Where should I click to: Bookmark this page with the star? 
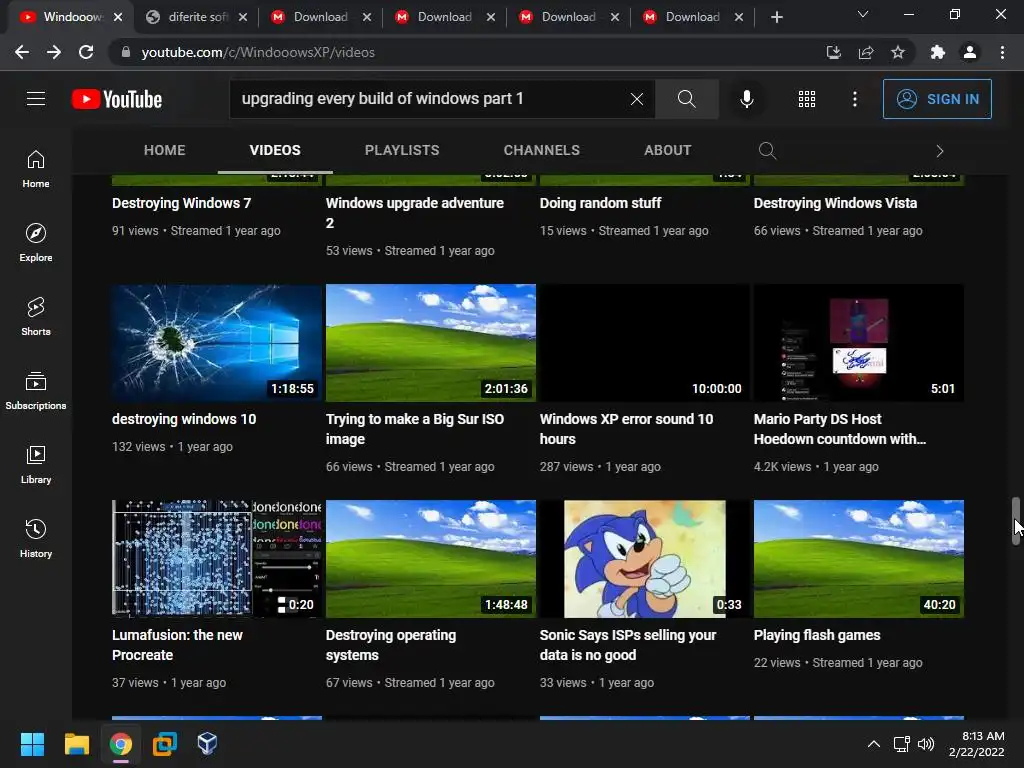(x=898, y=52)
